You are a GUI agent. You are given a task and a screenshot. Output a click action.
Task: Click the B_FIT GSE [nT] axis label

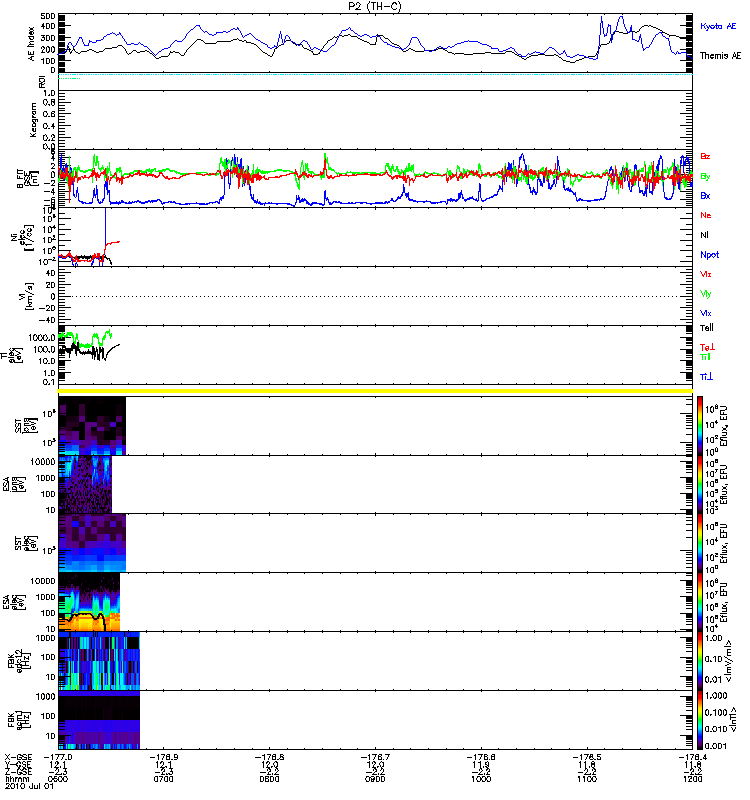(28, 179)
